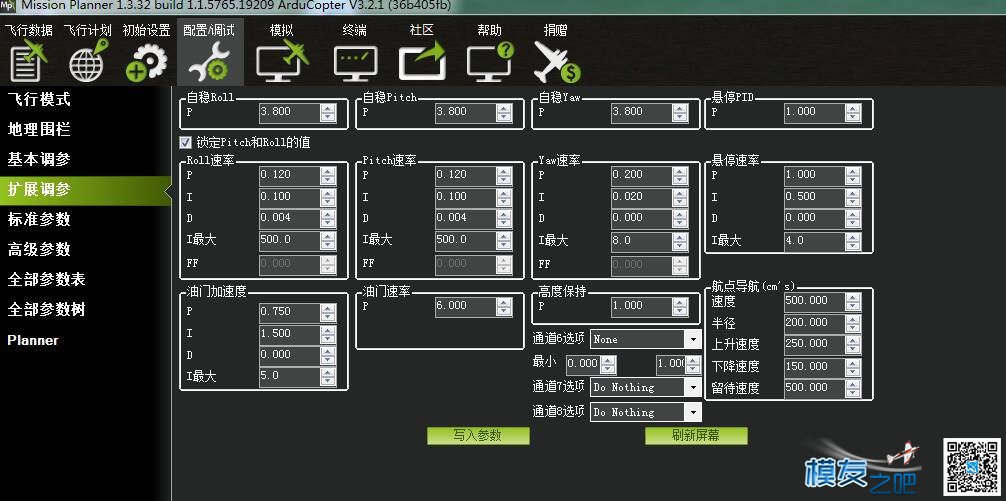Open the 终端 terminal icon
Viewport: 1006px width, 501px height.
(x=355, y=63)
